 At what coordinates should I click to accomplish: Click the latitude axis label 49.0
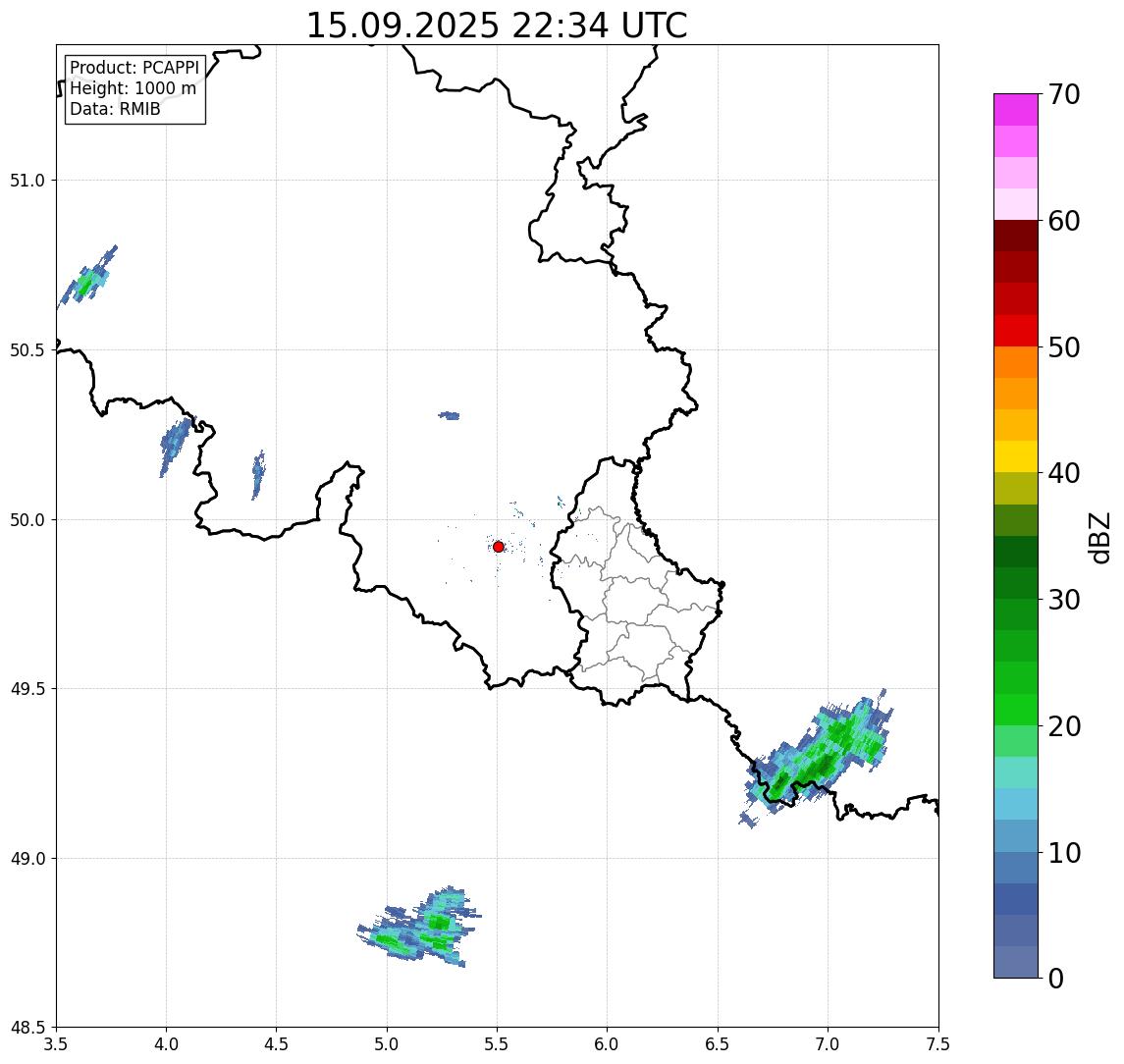point(27,858)
